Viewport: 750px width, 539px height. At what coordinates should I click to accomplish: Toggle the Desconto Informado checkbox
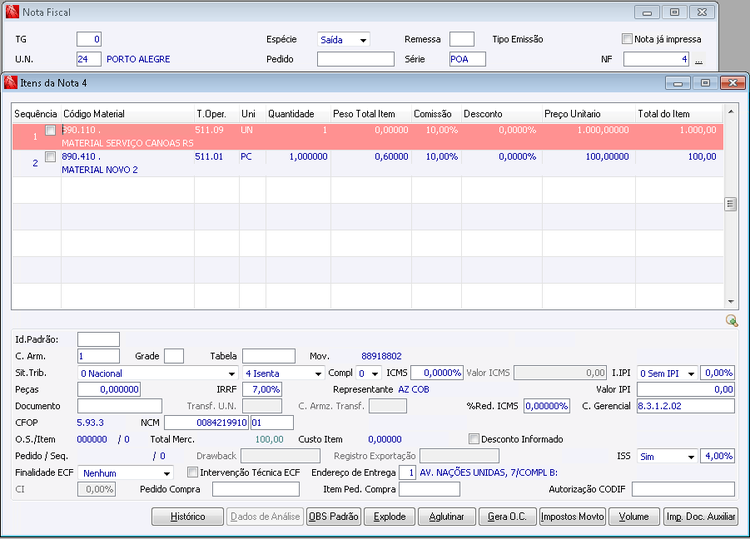coord(474,439)
